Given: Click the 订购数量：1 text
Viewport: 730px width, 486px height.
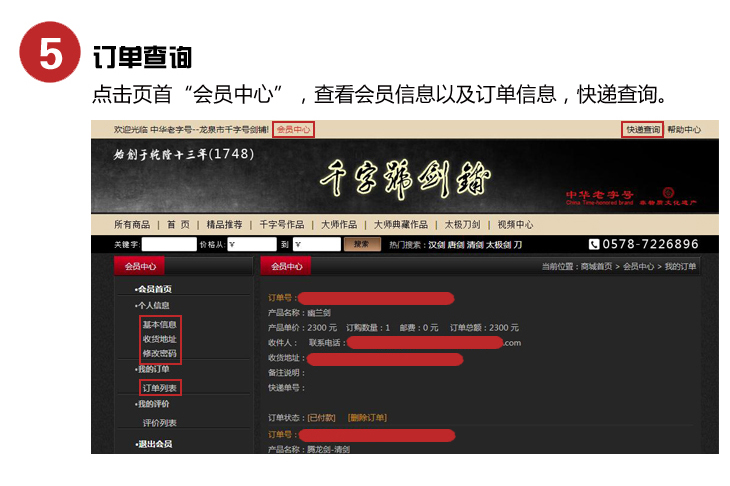Looking at the screenshot, I should point(368,328).
